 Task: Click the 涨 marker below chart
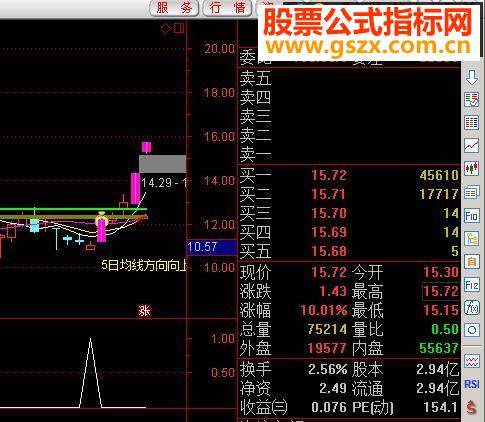[144, 311]
